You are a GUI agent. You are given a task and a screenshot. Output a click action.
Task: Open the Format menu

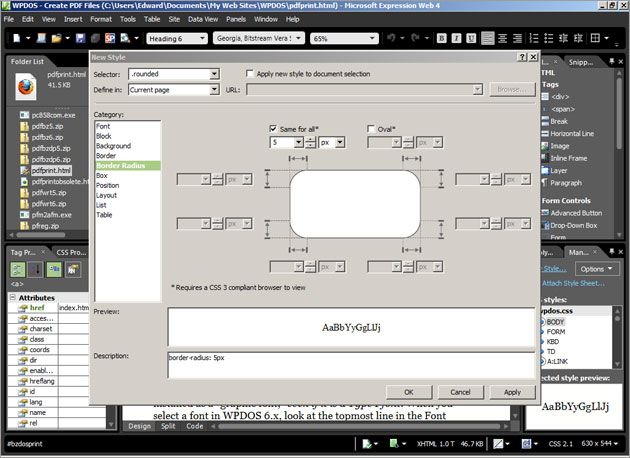pos(101,19)
